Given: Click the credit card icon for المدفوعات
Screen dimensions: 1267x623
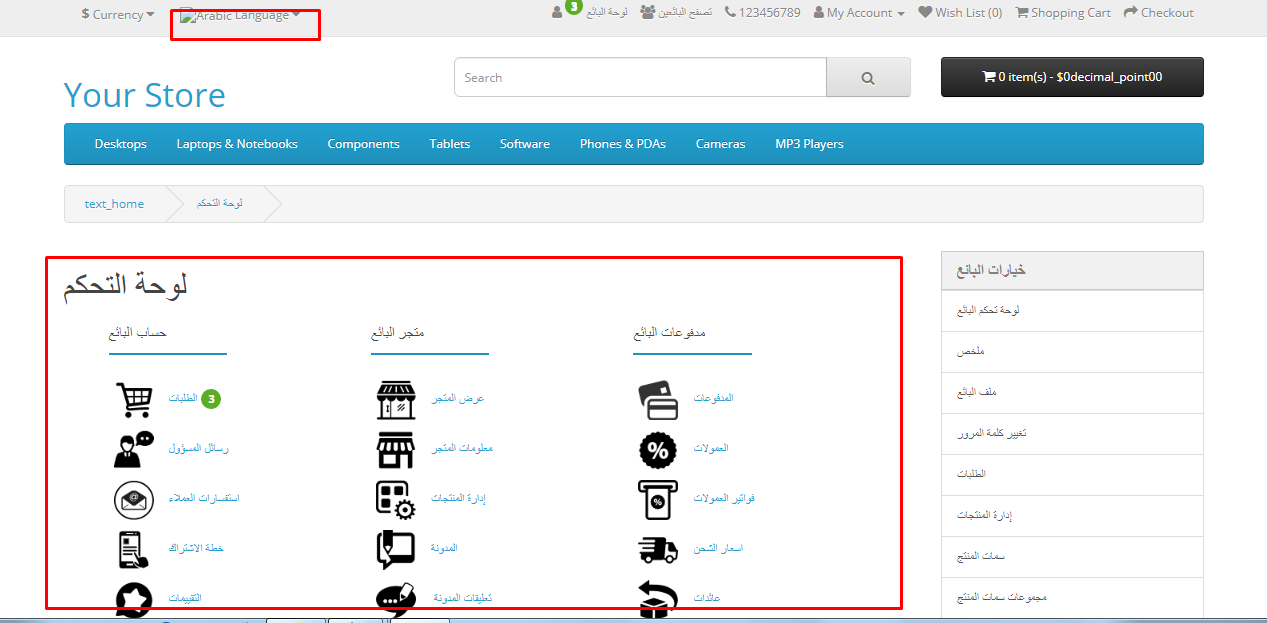Looking at the screenshot, I should click(x=658, y=400).
